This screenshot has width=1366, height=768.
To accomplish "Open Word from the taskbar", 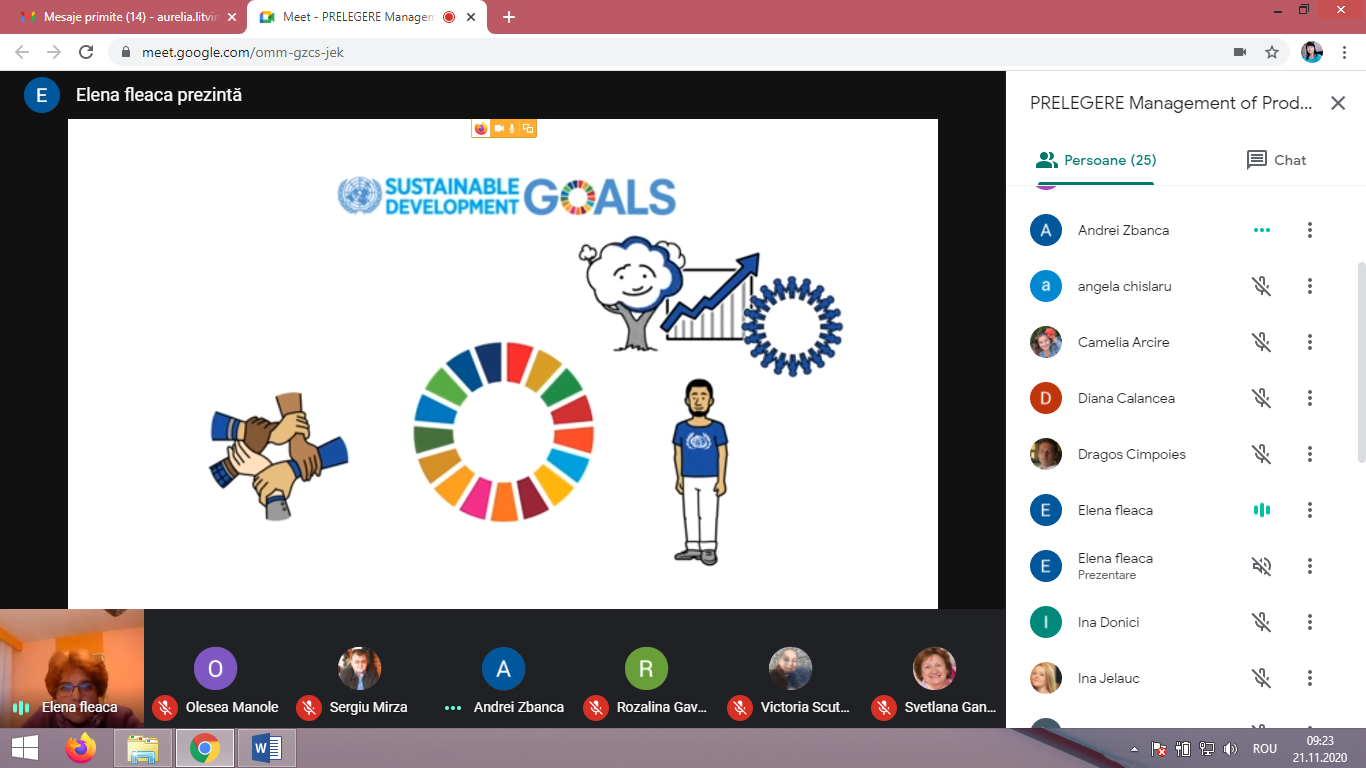I will (267, 747).
